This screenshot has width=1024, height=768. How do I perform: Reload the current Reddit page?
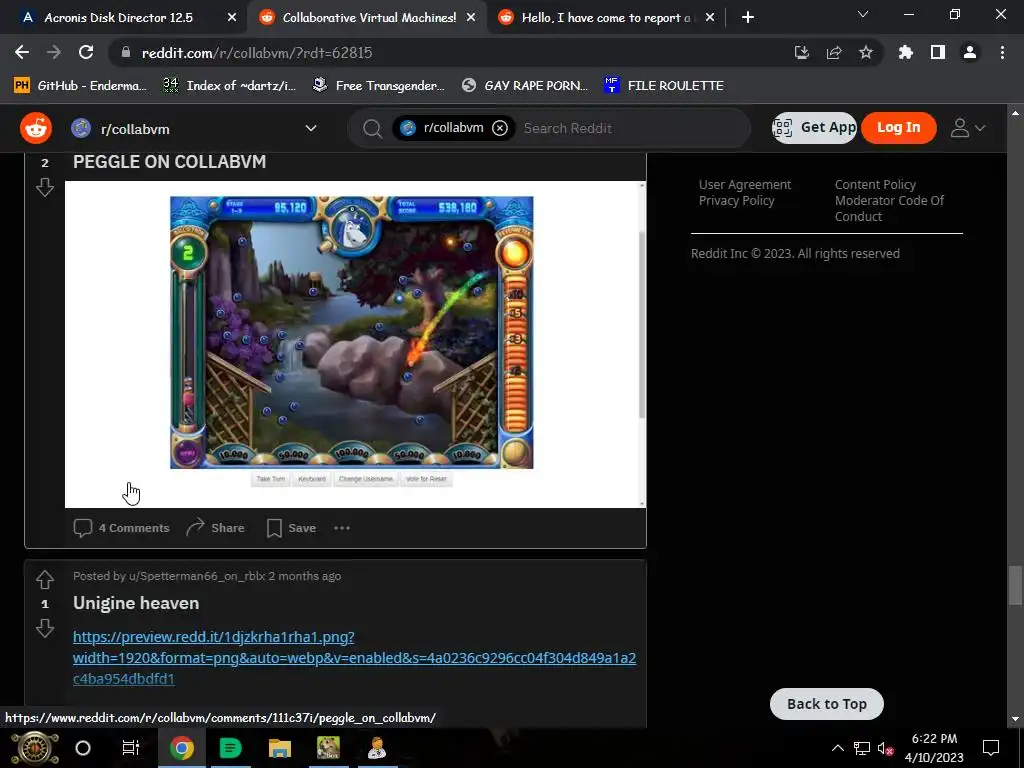(x=86, y=53)
